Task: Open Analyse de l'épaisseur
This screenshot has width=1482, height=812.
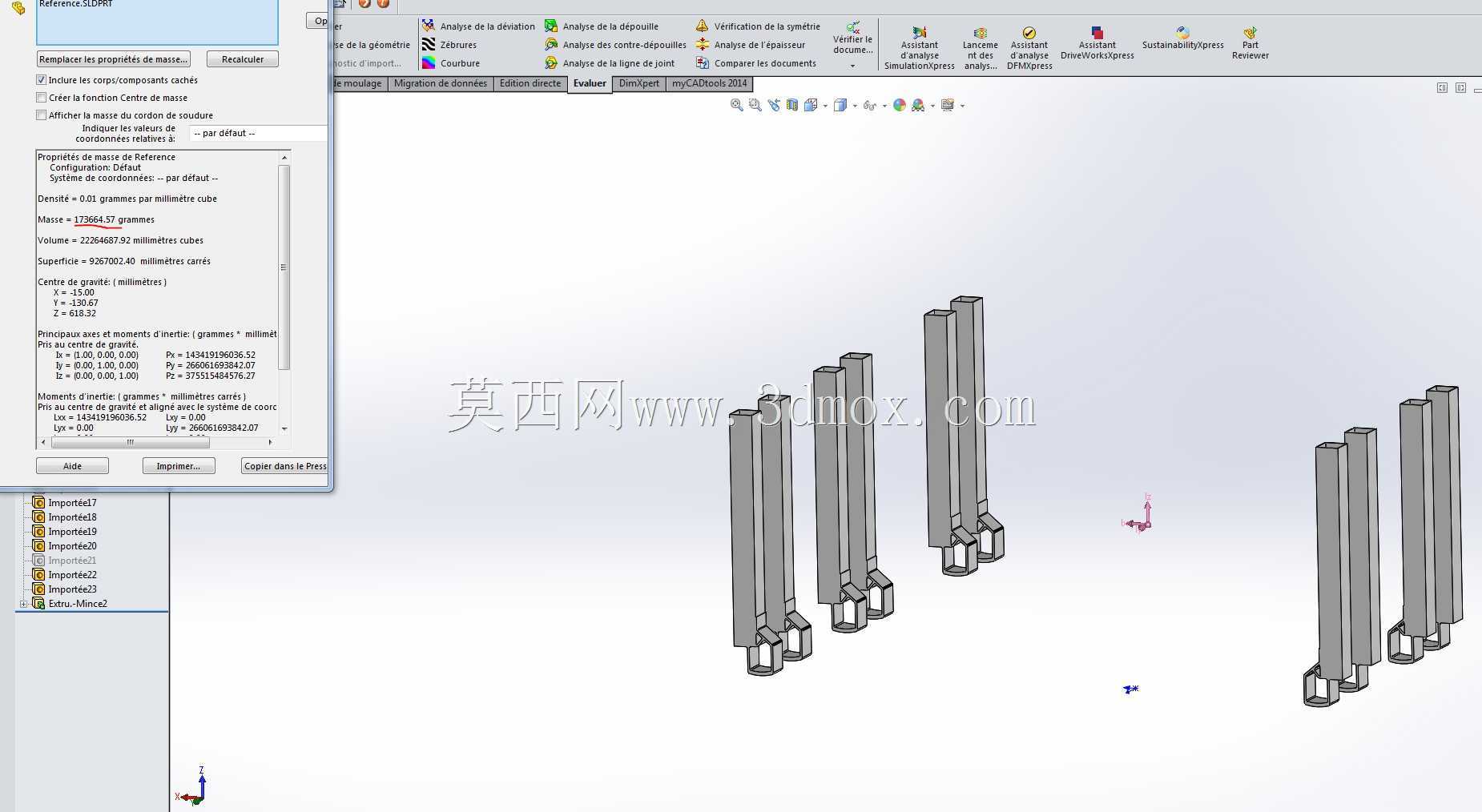Action: [x=750, y=45]
